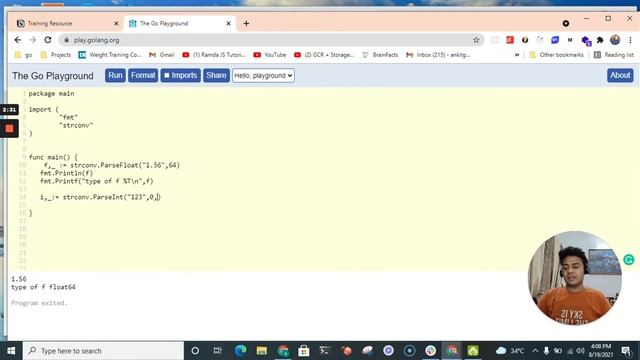This screenshot has width=640, height=360.
Task: Open the go bookmarks folder
Action: pyautogui.click(x=23, y=55)
